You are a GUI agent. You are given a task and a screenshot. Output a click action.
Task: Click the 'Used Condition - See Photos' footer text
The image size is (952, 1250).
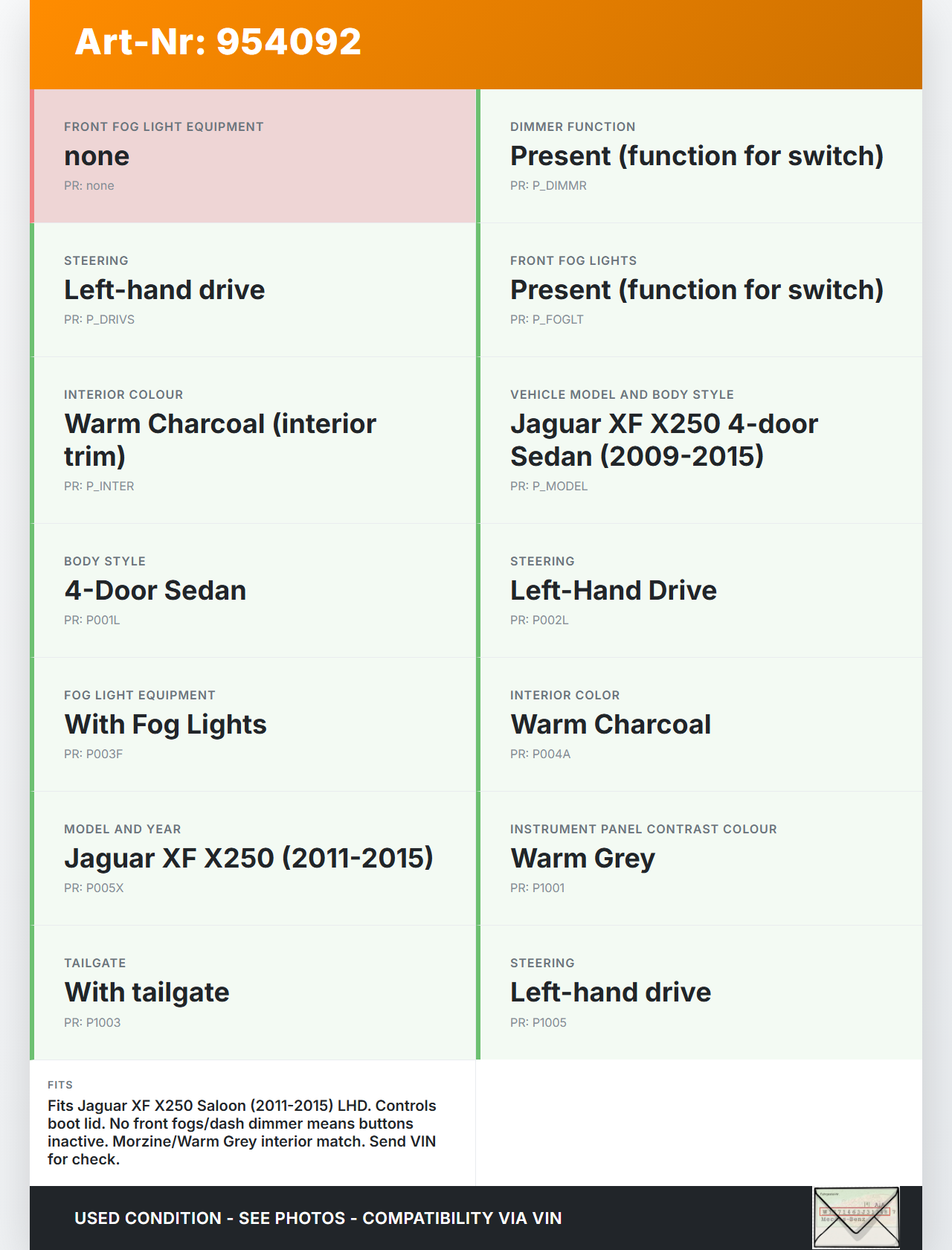click(x=318, y=1218)
